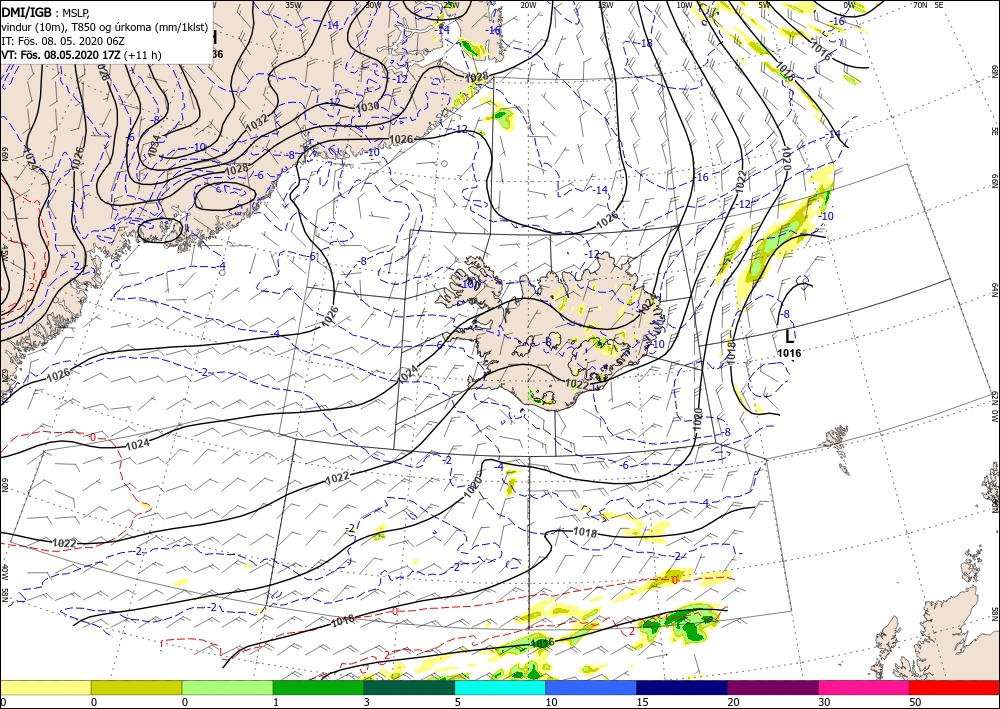Click legend scale value '30'

[x=823, y=702]
